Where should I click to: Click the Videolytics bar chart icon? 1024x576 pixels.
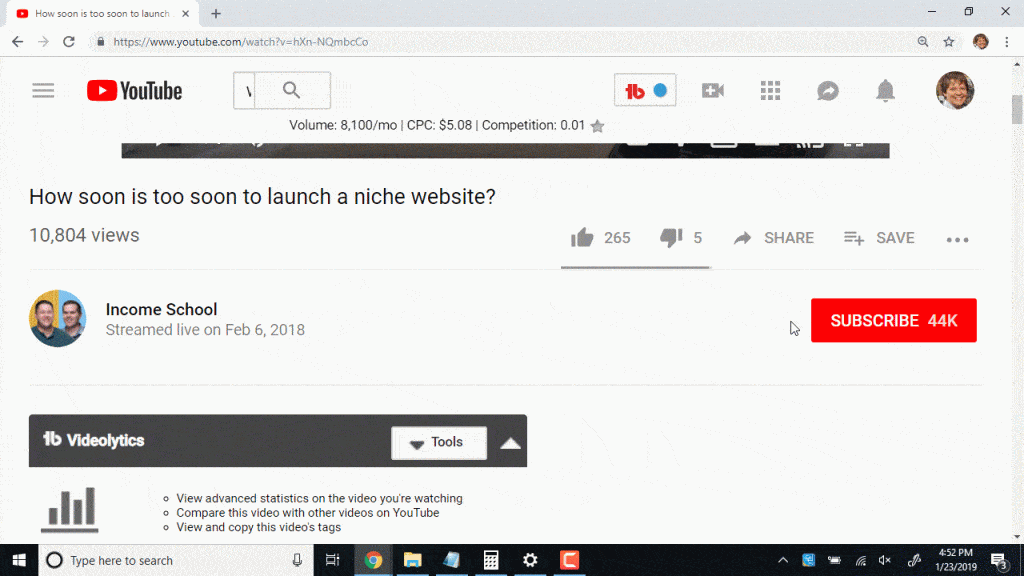[70, 509]
